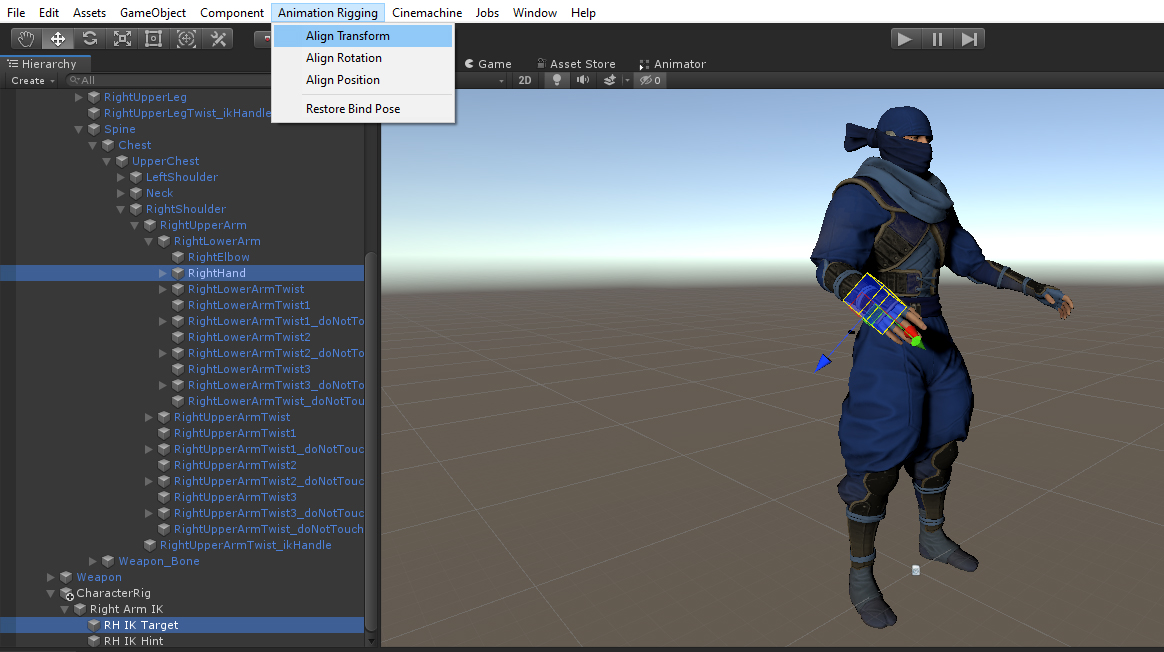Image resolution: width=1164 pixels, height=652 pixels.
Task: Select the Move tool
Action: click(58, 39)
